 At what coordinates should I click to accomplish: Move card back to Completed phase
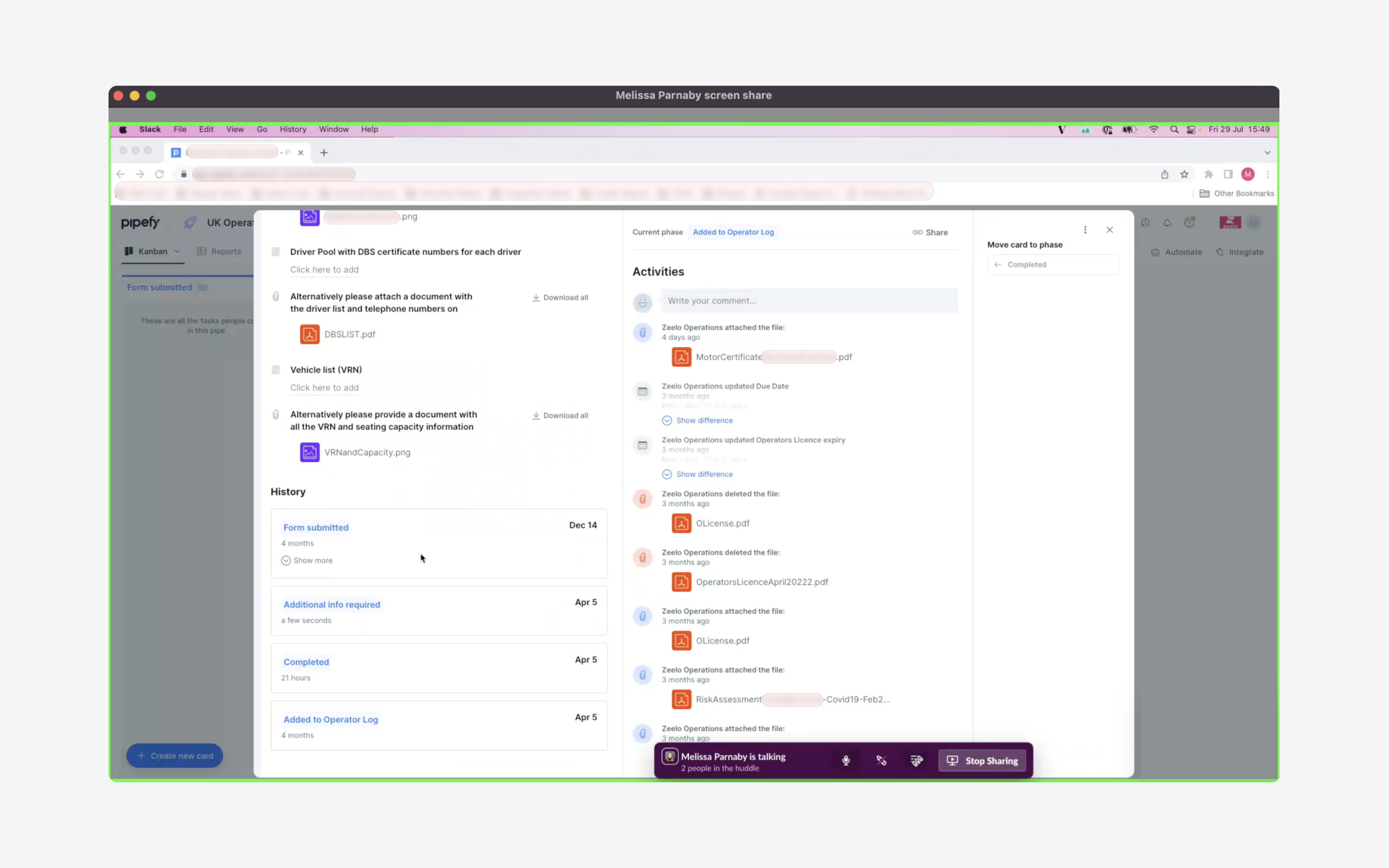tap(1053, 265)
